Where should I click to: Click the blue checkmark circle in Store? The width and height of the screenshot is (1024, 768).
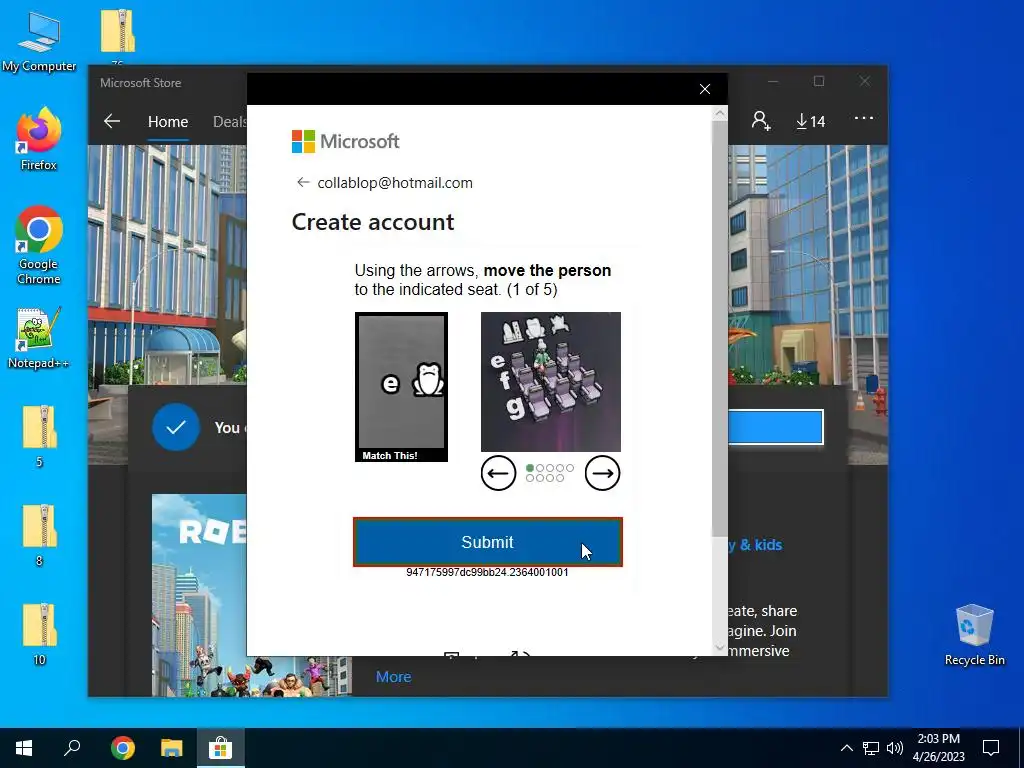click(x=176, y=427)
